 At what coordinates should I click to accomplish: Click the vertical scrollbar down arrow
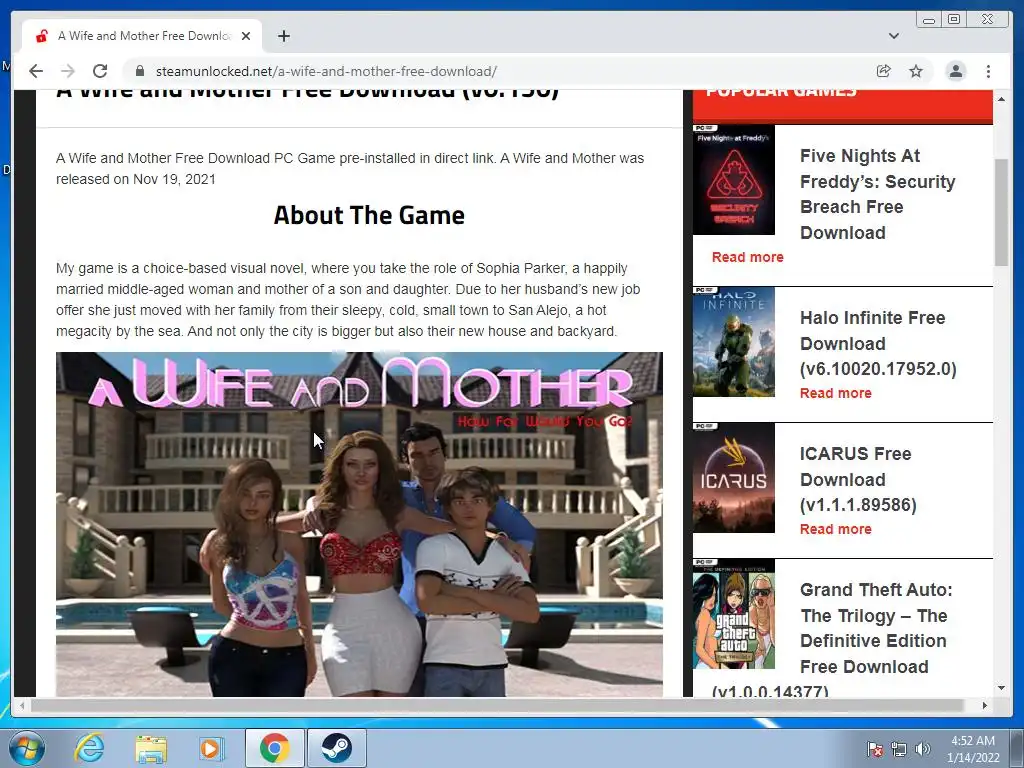point(1001,688)
